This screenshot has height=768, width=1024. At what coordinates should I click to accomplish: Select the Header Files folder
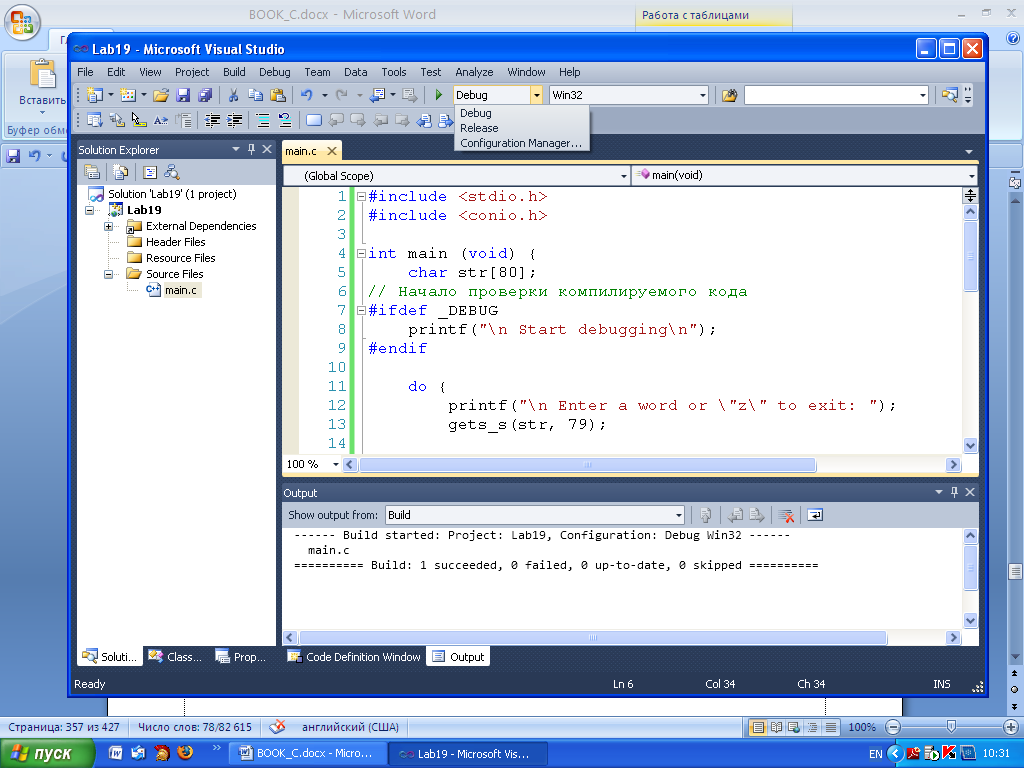click(x=175, y=242)
